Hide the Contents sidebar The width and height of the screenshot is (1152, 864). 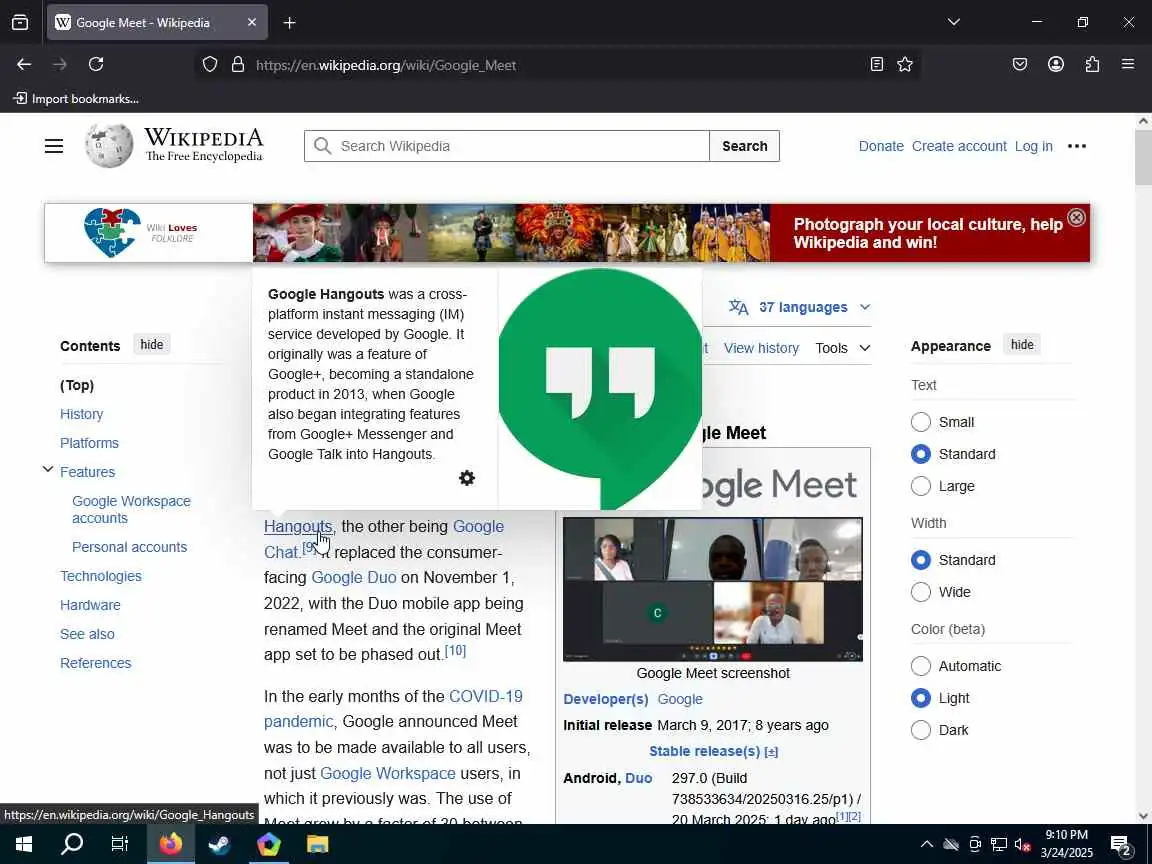point(151,345)
